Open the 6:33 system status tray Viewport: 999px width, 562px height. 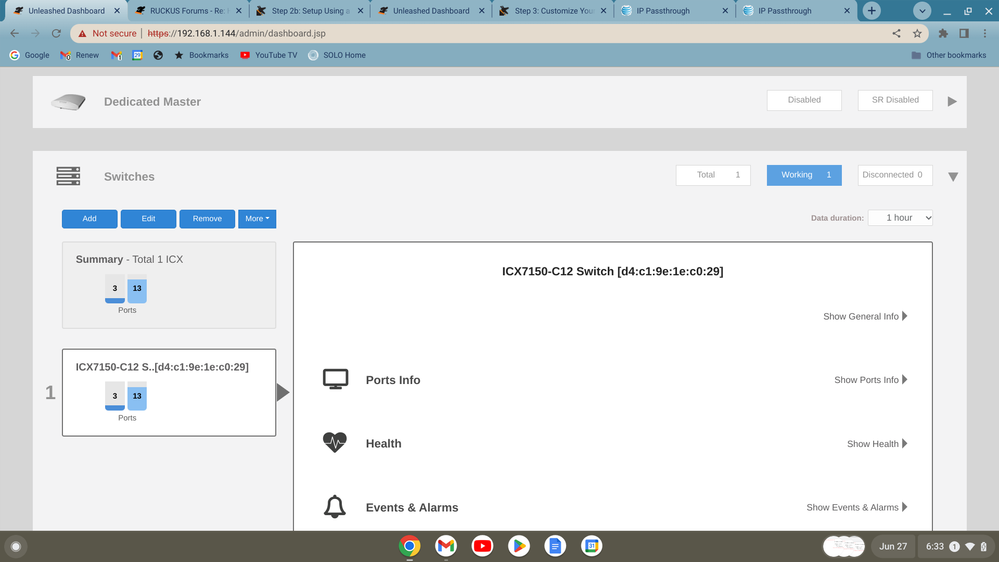[x=956, y=546]
